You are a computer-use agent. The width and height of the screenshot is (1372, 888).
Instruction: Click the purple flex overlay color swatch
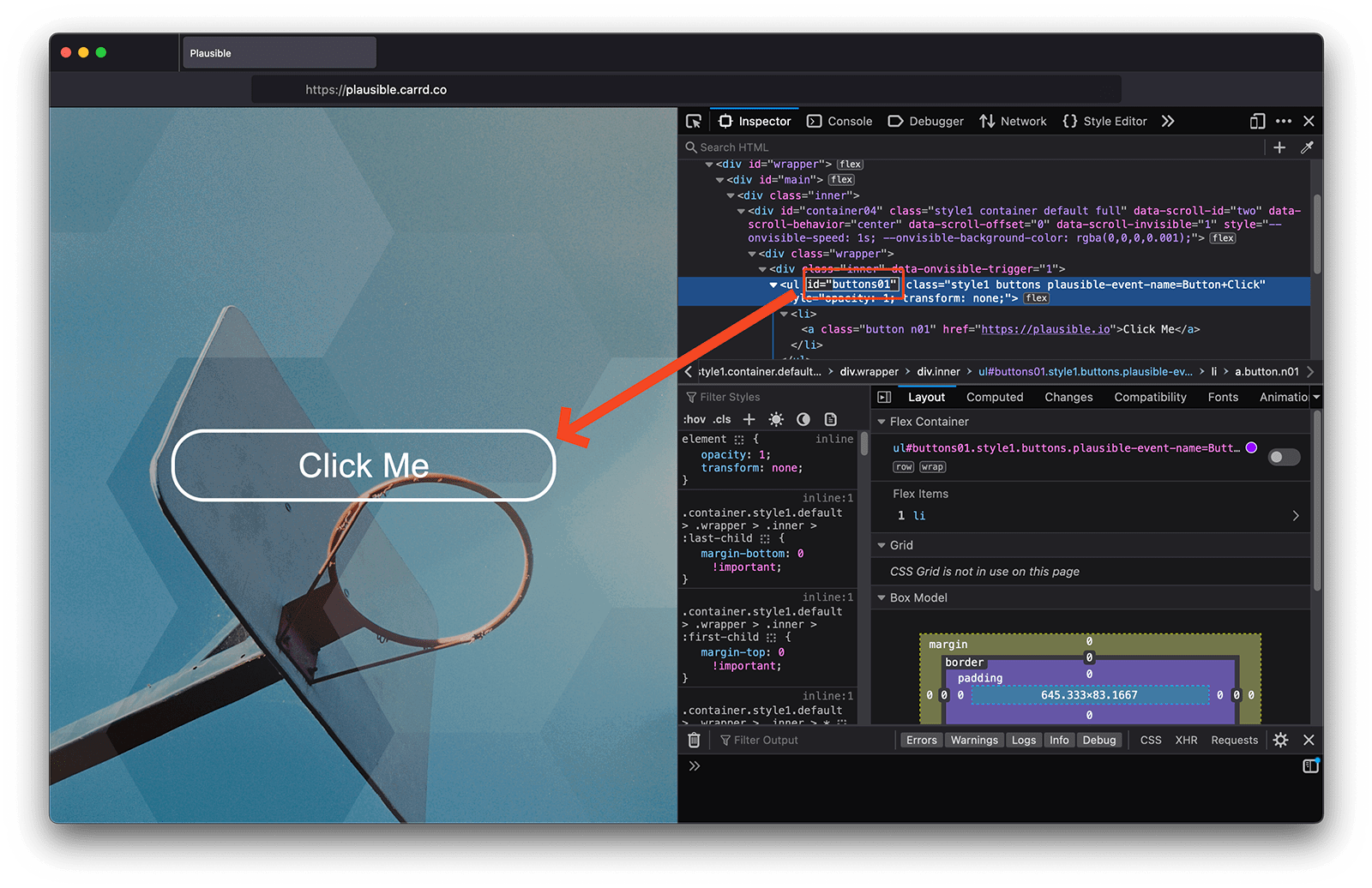click(x=1251, y=447)
